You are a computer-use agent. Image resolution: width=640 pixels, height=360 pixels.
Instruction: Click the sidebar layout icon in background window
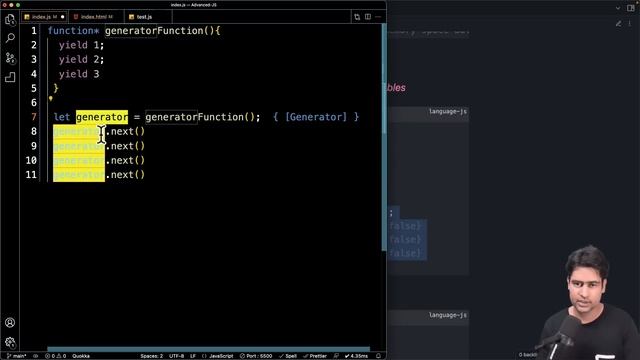[631, 8]
